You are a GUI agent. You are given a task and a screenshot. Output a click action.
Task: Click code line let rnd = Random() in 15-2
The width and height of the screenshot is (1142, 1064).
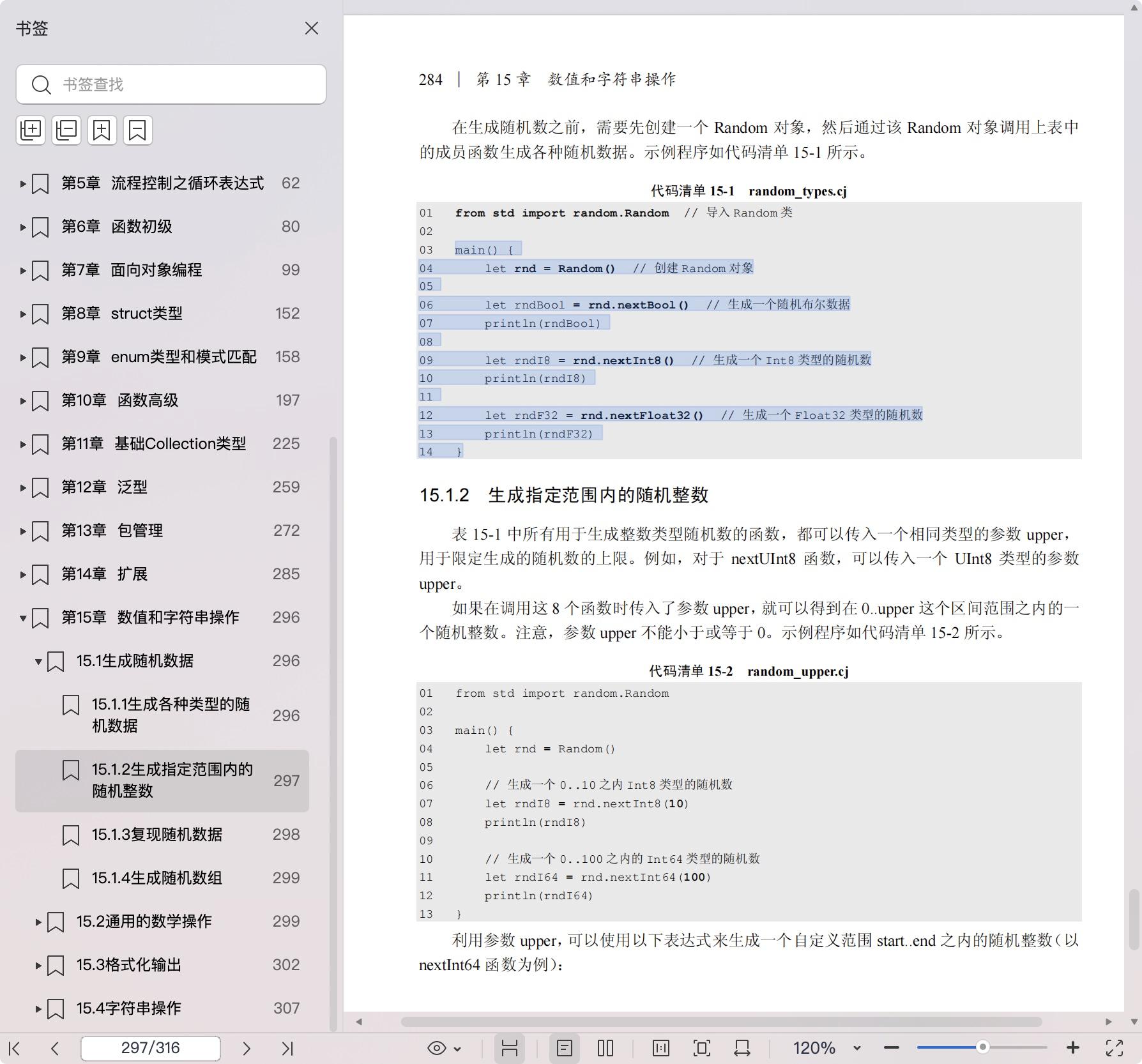pyautogui.click(x=549, y=749)
